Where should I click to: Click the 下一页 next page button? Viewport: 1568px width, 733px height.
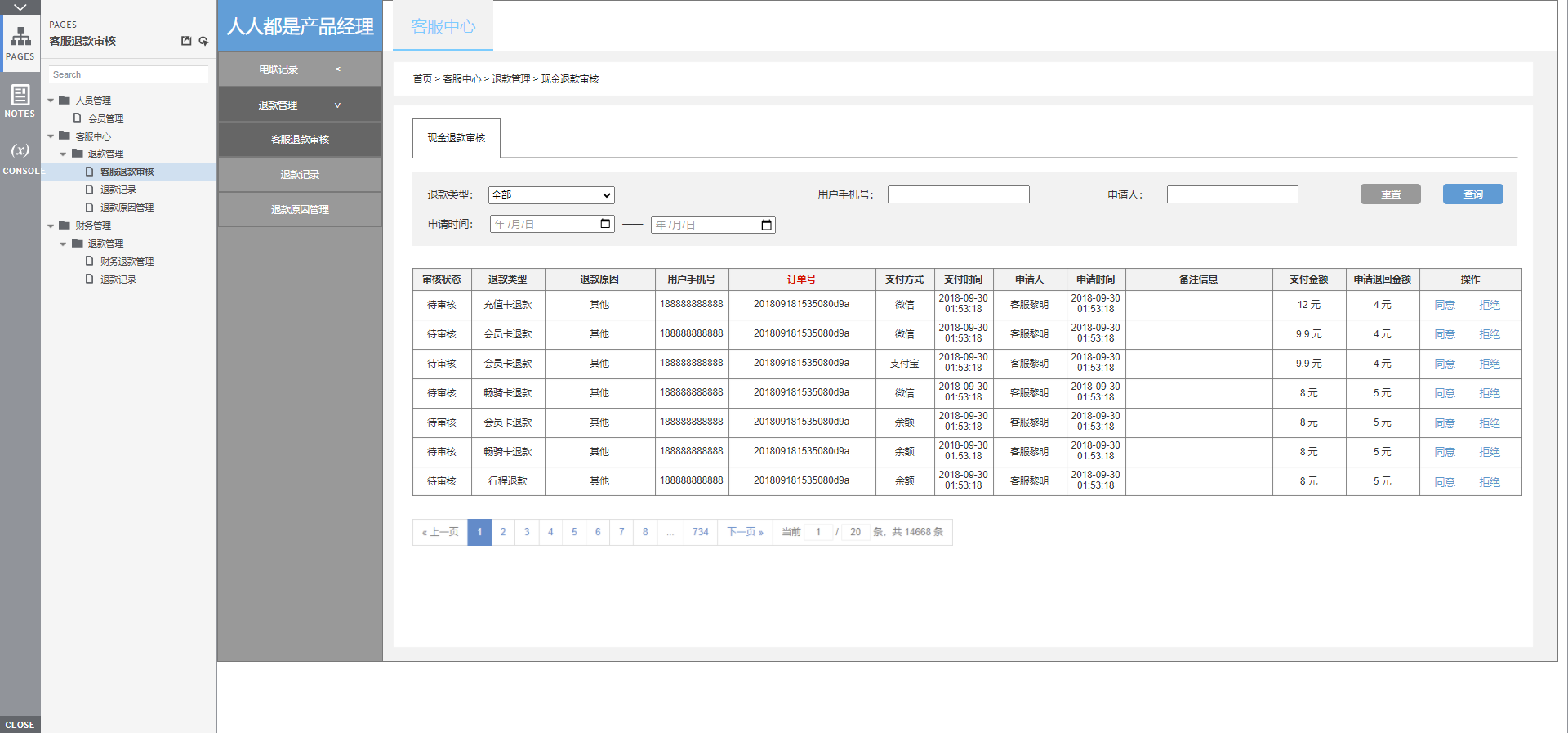[x=745, y=532]
